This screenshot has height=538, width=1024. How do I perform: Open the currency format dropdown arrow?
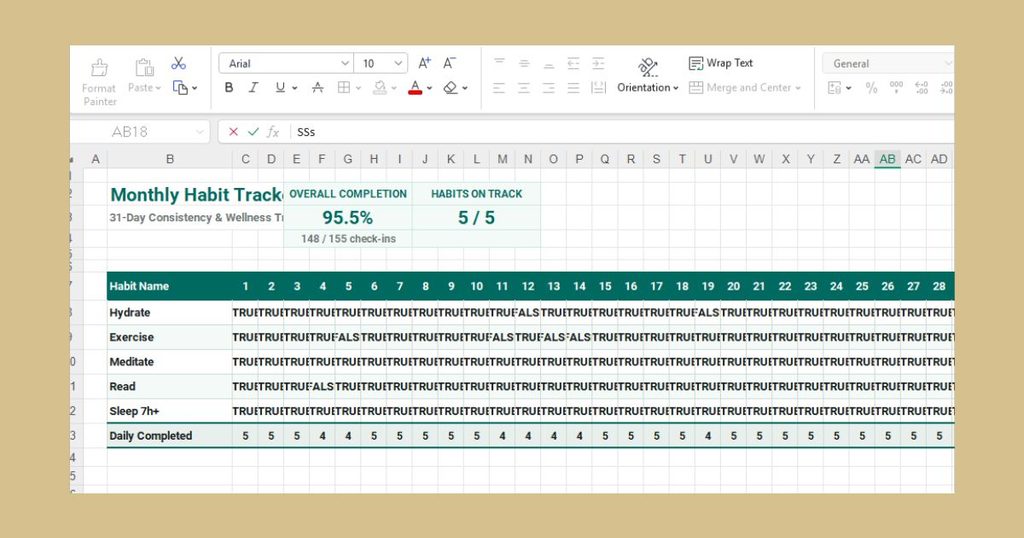(x=848, y=88)
